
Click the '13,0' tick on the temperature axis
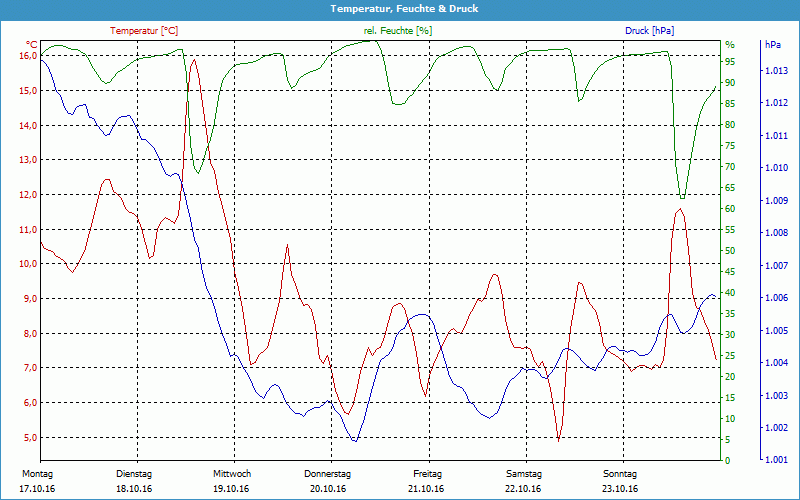[29, 160]
